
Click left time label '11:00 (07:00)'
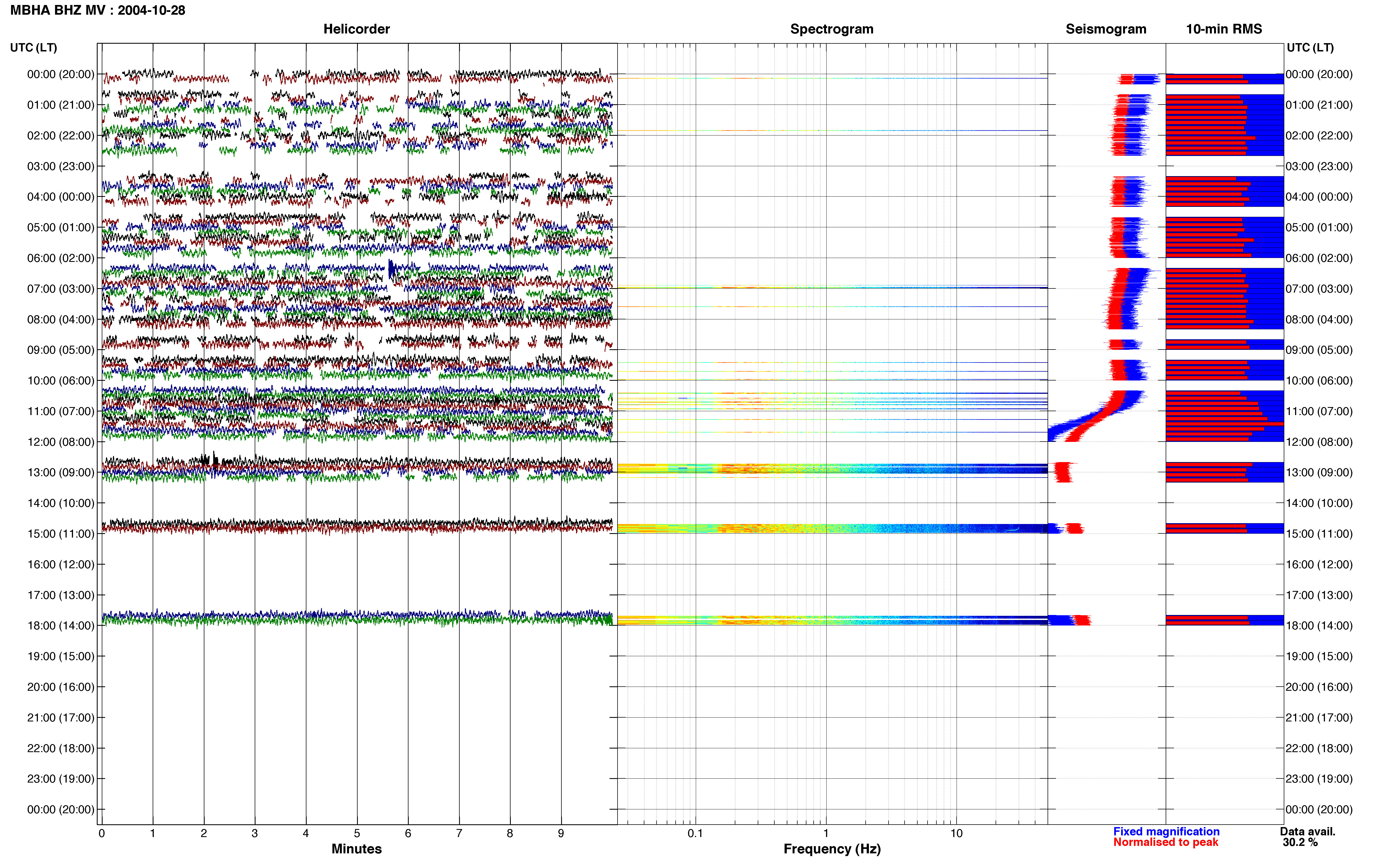61,411
